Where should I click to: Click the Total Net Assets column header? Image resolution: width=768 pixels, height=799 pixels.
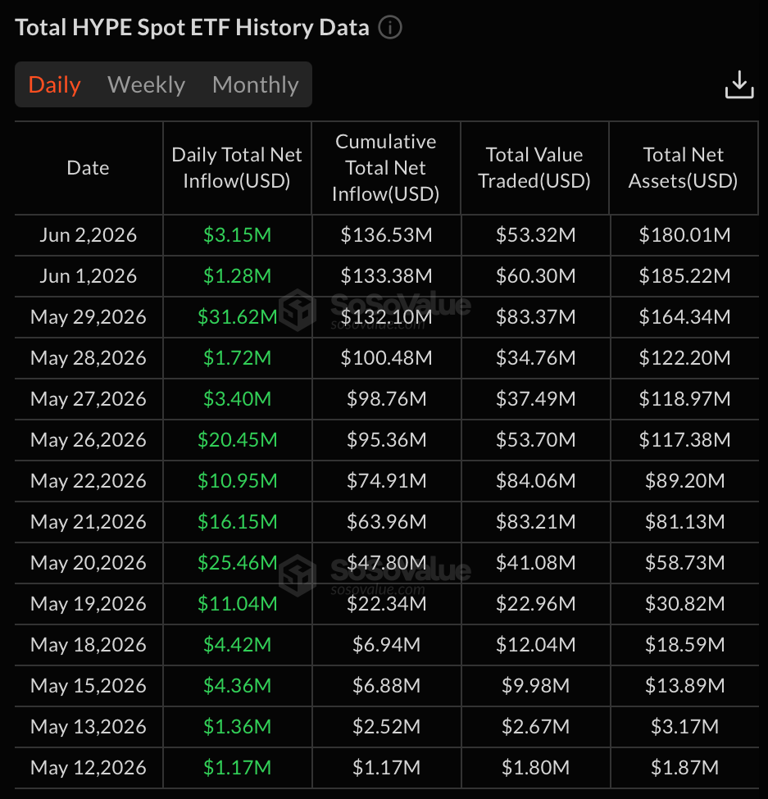[683, 168]
